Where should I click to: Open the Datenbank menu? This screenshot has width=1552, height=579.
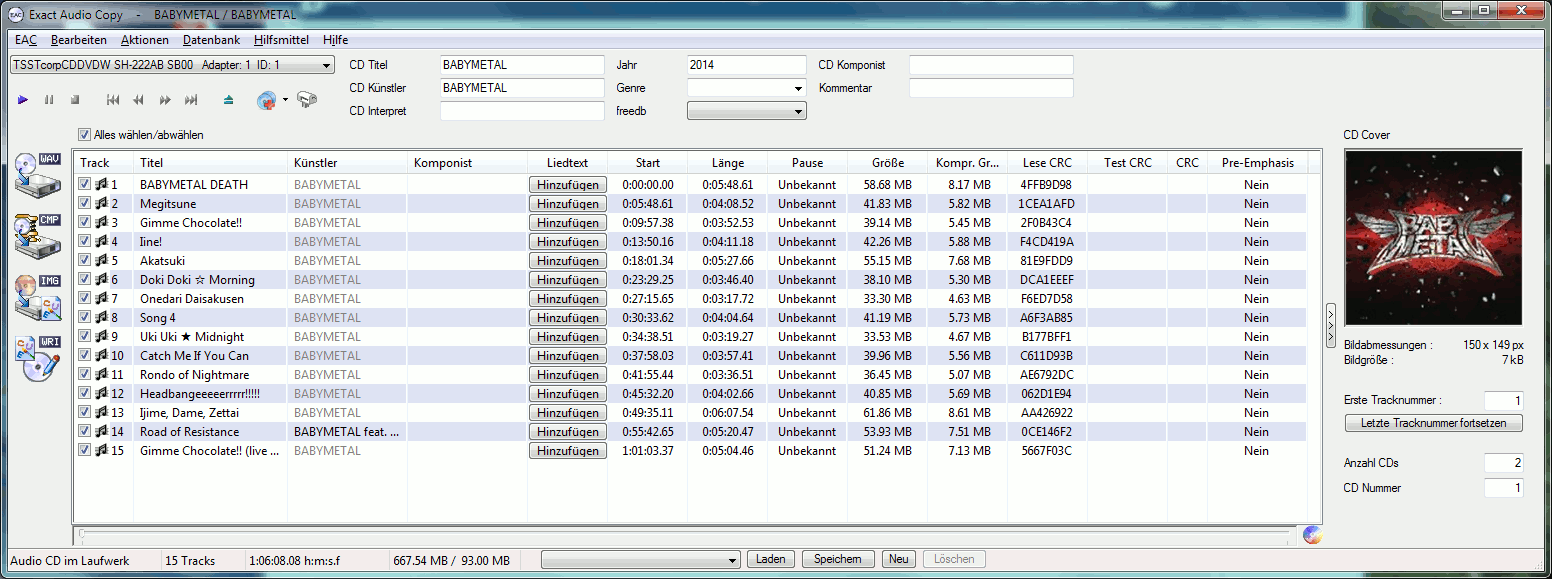coord(211,40)
